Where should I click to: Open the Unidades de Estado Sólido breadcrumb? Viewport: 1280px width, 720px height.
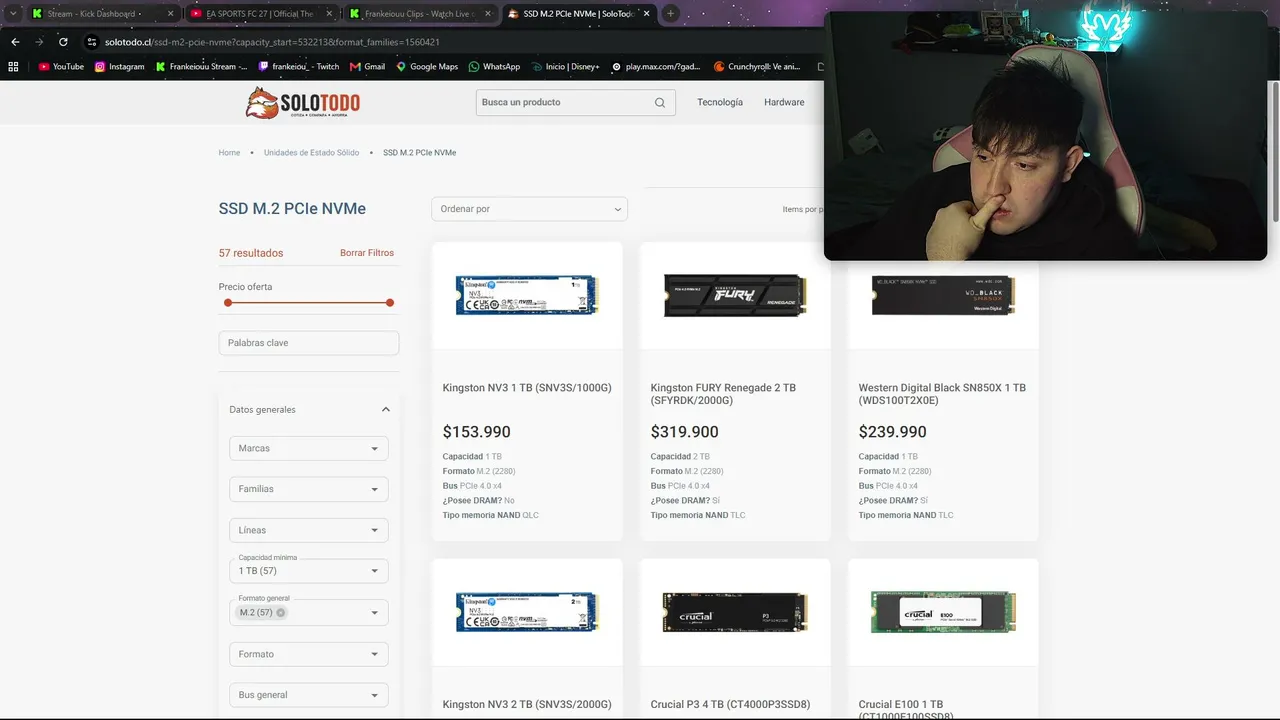tap(311, 153)
